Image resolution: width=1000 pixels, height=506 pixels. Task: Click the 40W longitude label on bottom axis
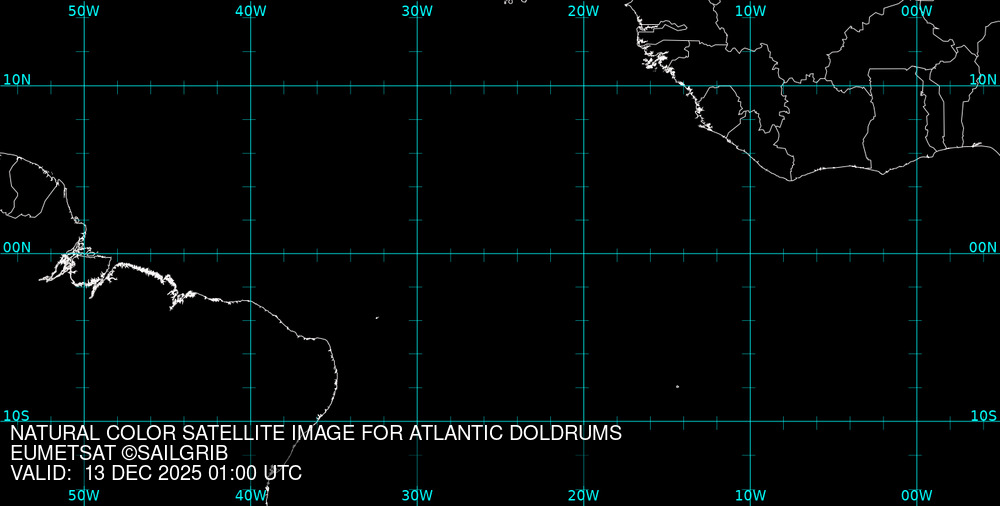coord(250,495)
